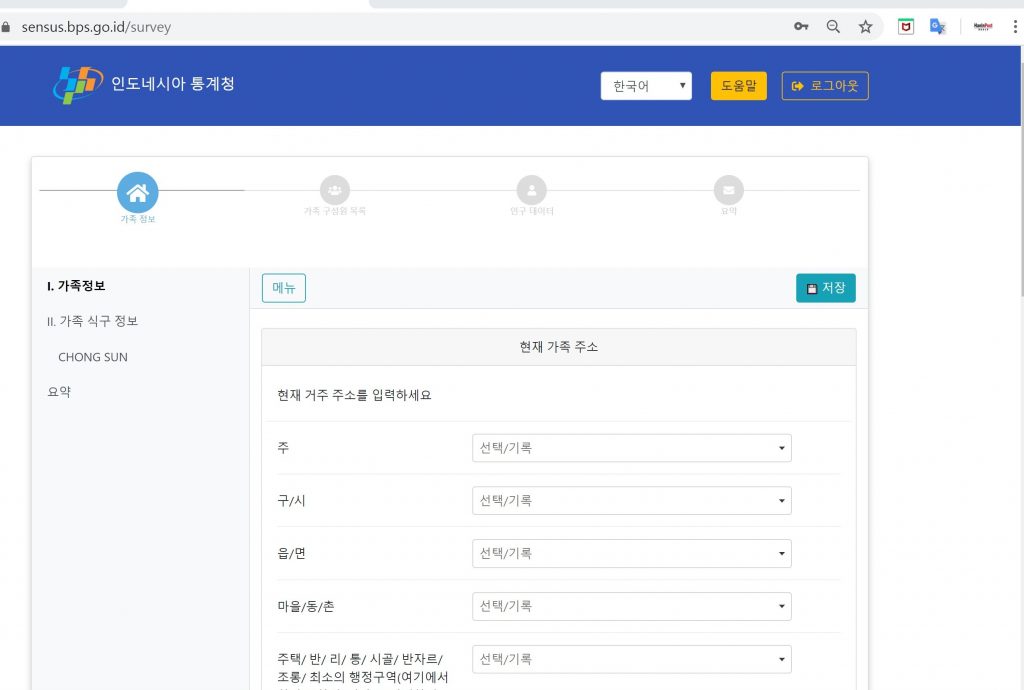
Task: Click the 로그아웃 logout button
Action: (824, 86)
